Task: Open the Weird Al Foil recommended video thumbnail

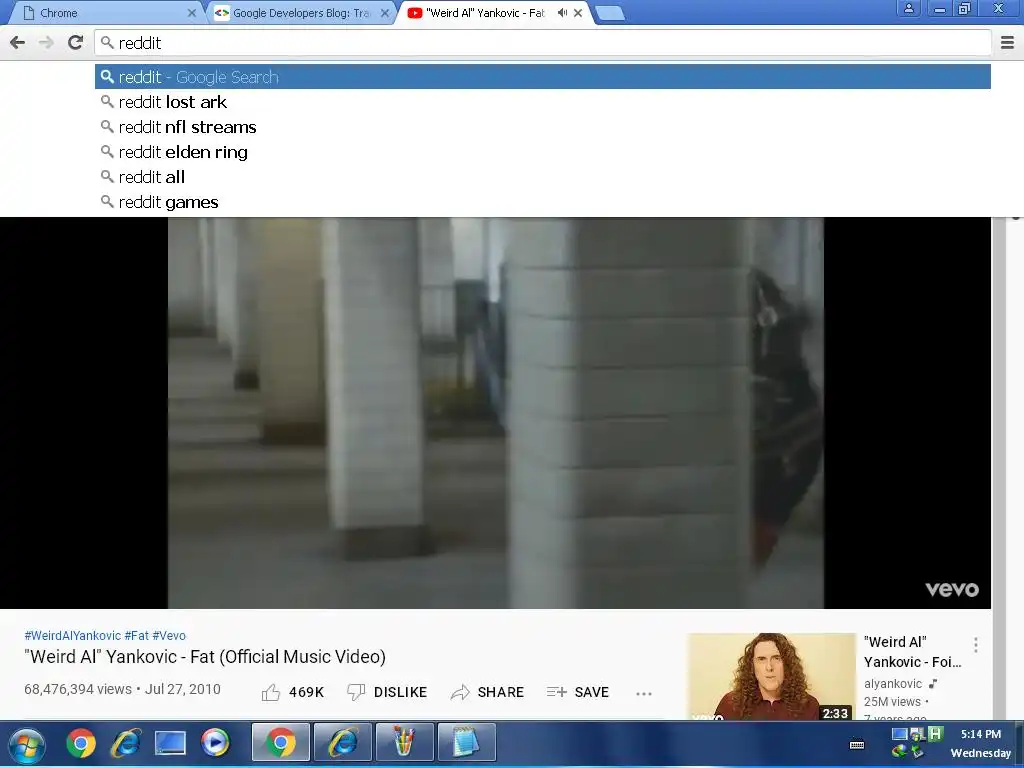Action: click(771, 677)
